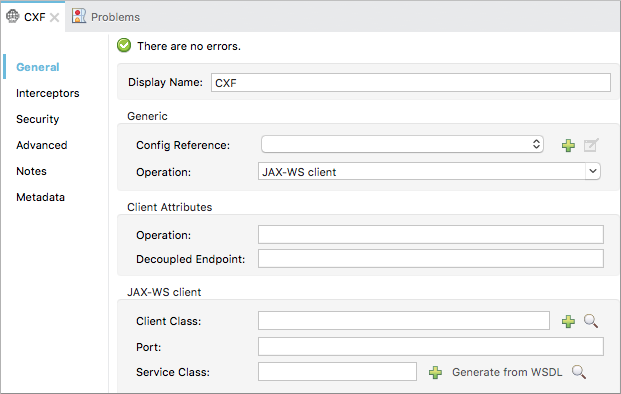Close the CXF tab

(55, 17)
